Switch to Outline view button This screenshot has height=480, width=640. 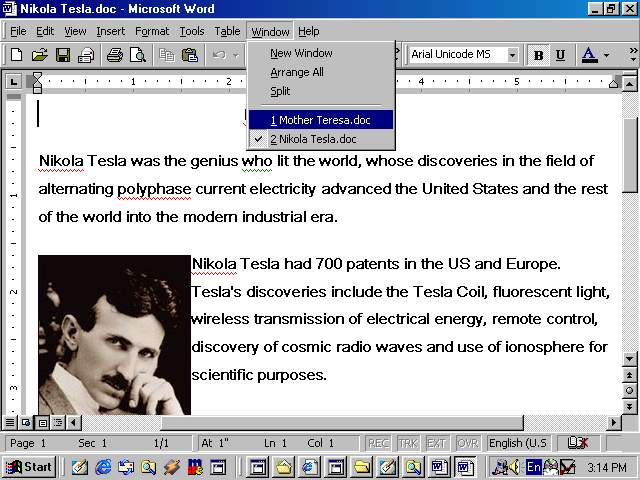click(58, 422)
